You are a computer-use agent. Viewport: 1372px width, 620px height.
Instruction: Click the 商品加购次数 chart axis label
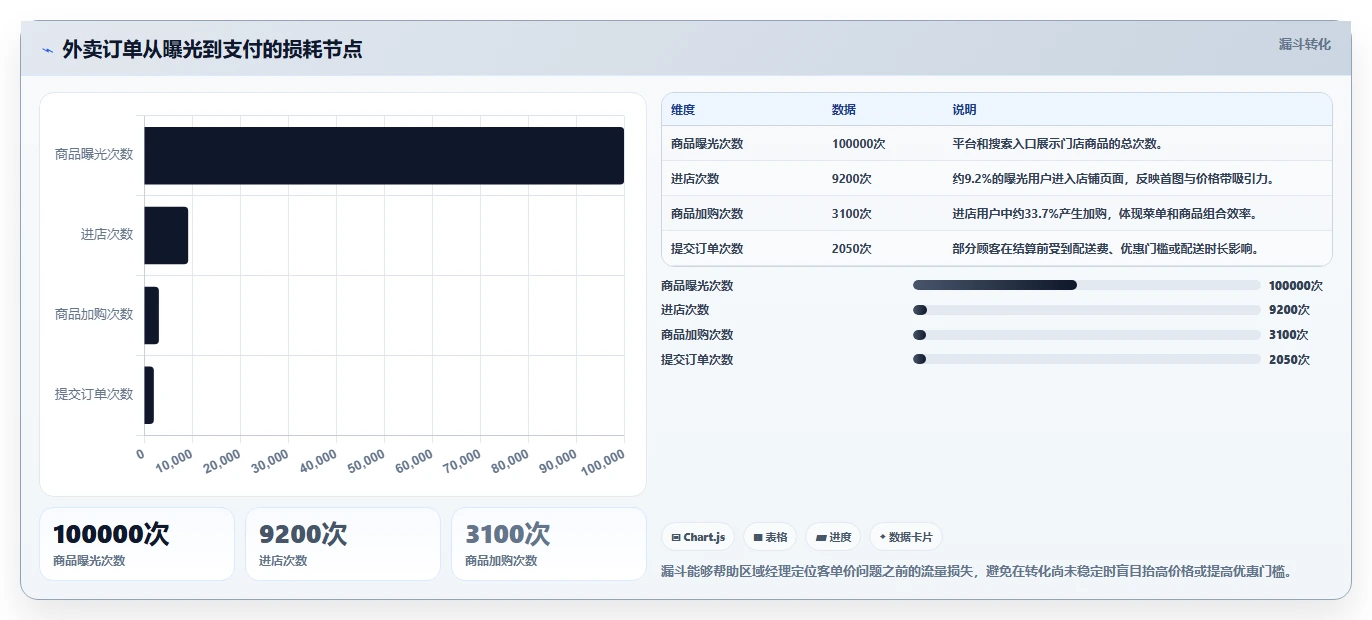(x=94, y=315)
